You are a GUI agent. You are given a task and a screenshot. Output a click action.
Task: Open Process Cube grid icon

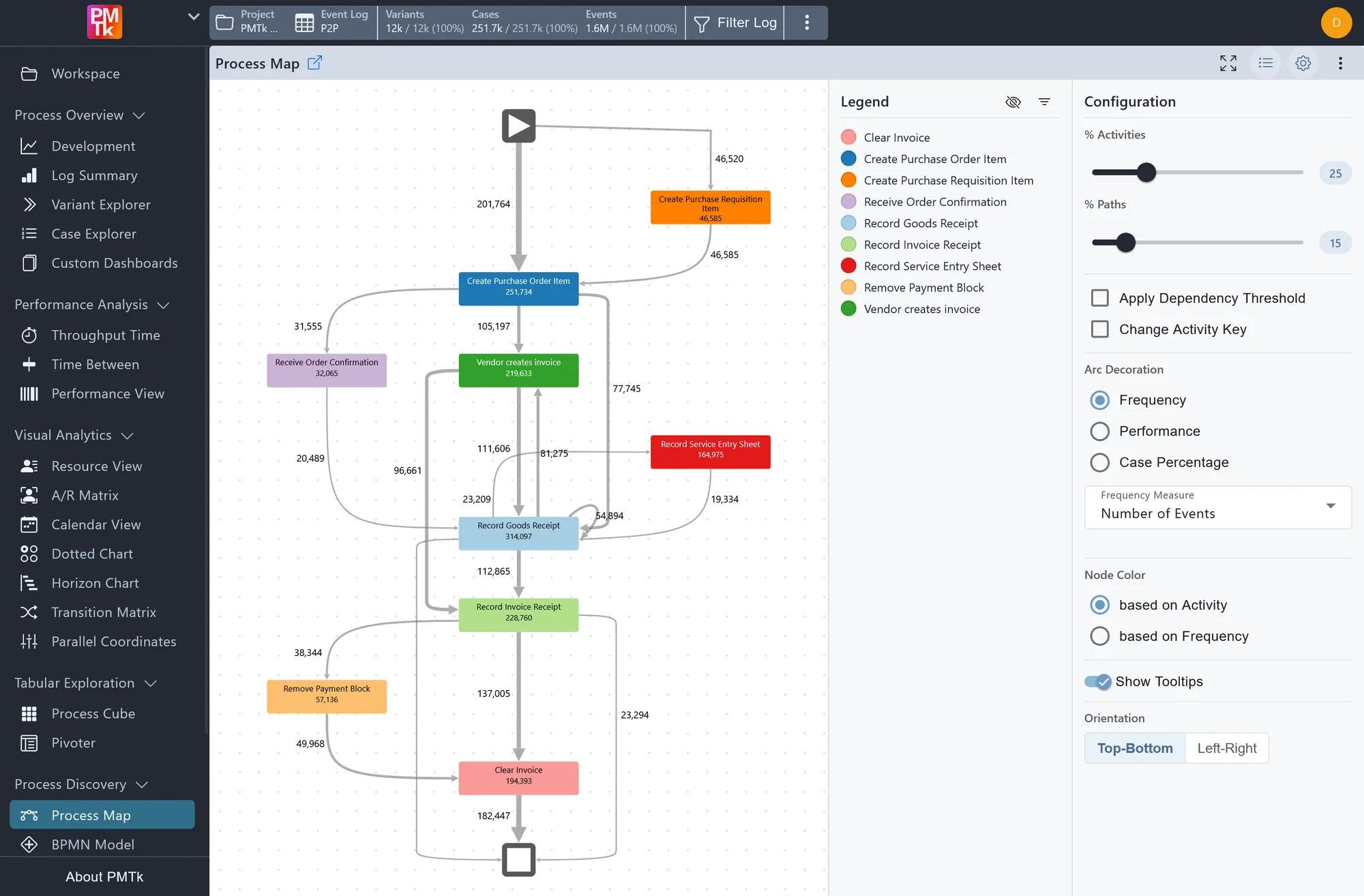[x=29, y=714]
